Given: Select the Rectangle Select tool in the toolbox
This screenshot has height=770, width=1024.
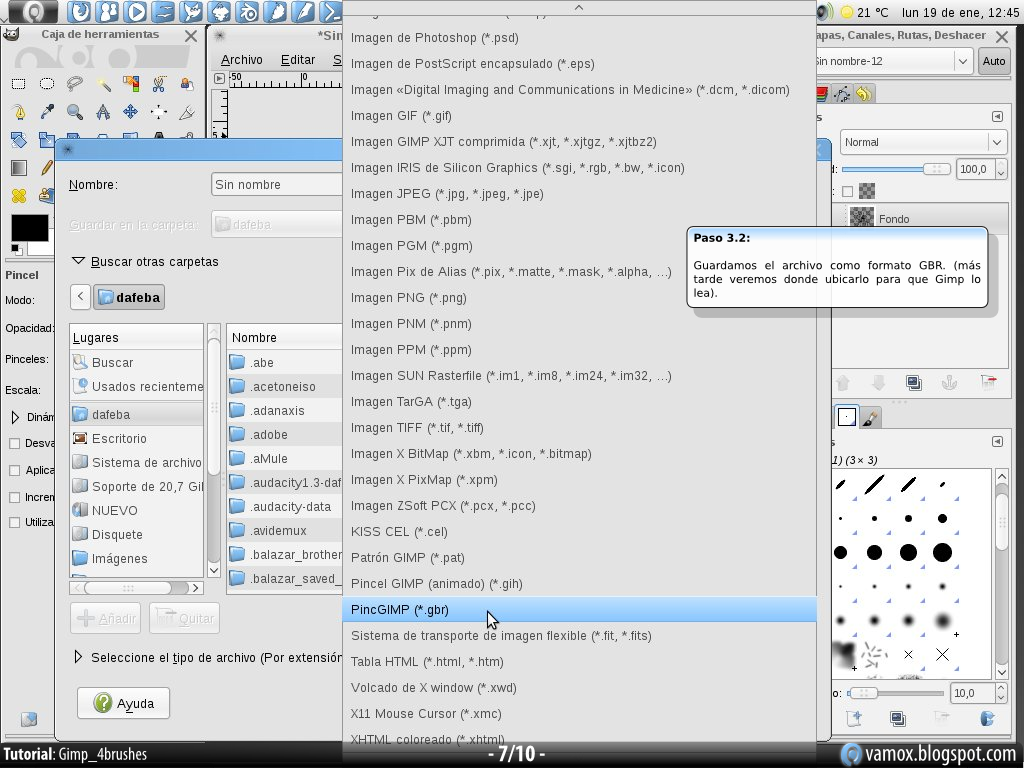Looking at the screenshot, I should coord(18,84).
